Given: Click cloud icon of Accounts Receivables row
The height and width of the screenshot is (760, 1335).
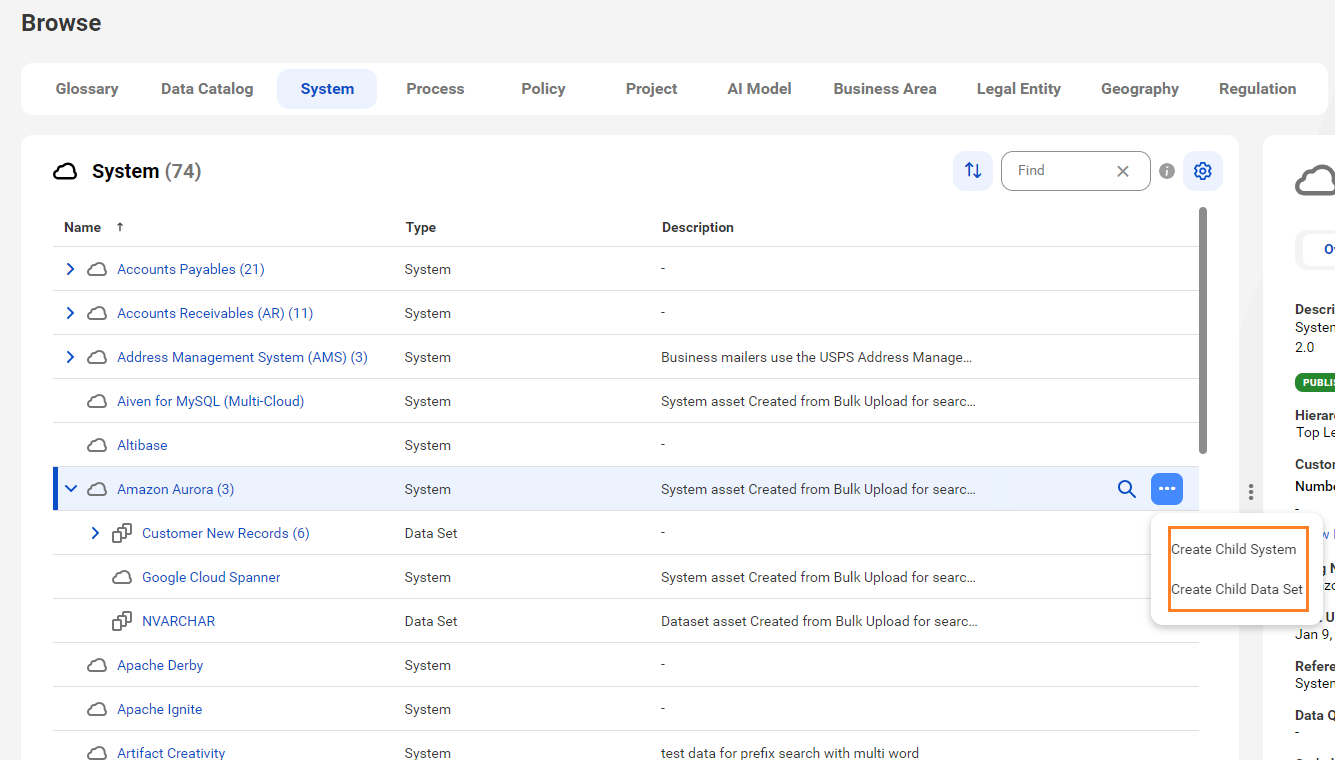Looking at the screenshot, I should coord(97,313).
